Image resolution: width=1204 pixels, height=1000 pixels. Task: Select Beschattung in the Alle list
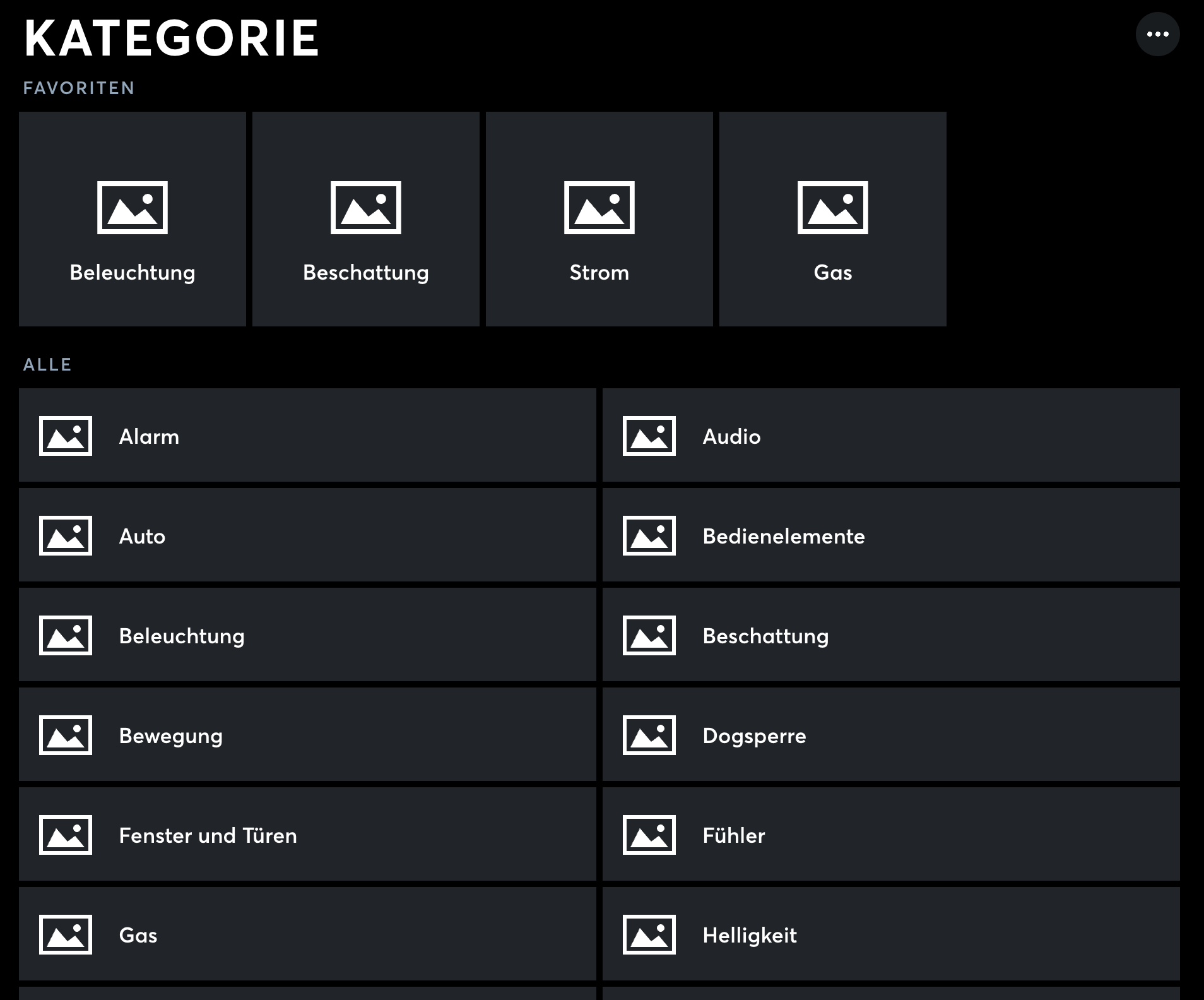(x=891, y=635)
